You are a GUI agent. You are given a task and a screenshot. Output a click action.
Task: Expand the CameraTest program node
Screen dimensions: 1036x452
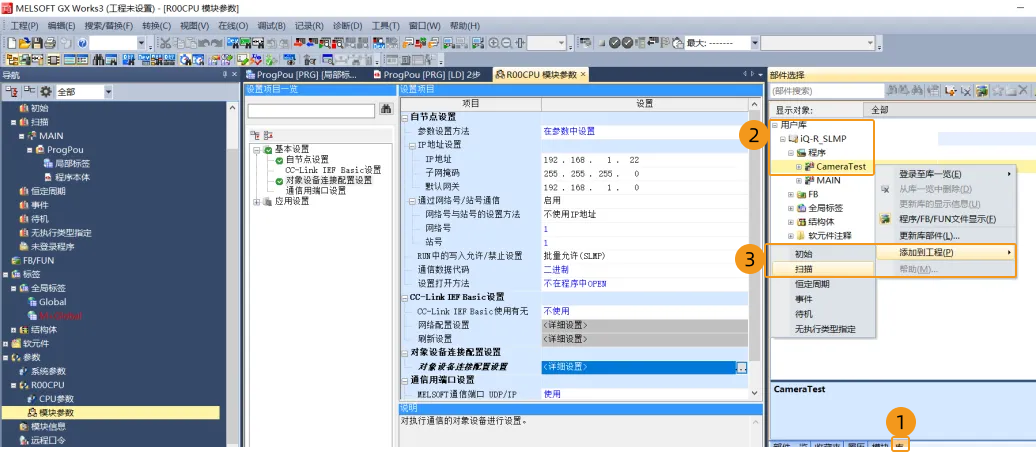pos(799,167)
